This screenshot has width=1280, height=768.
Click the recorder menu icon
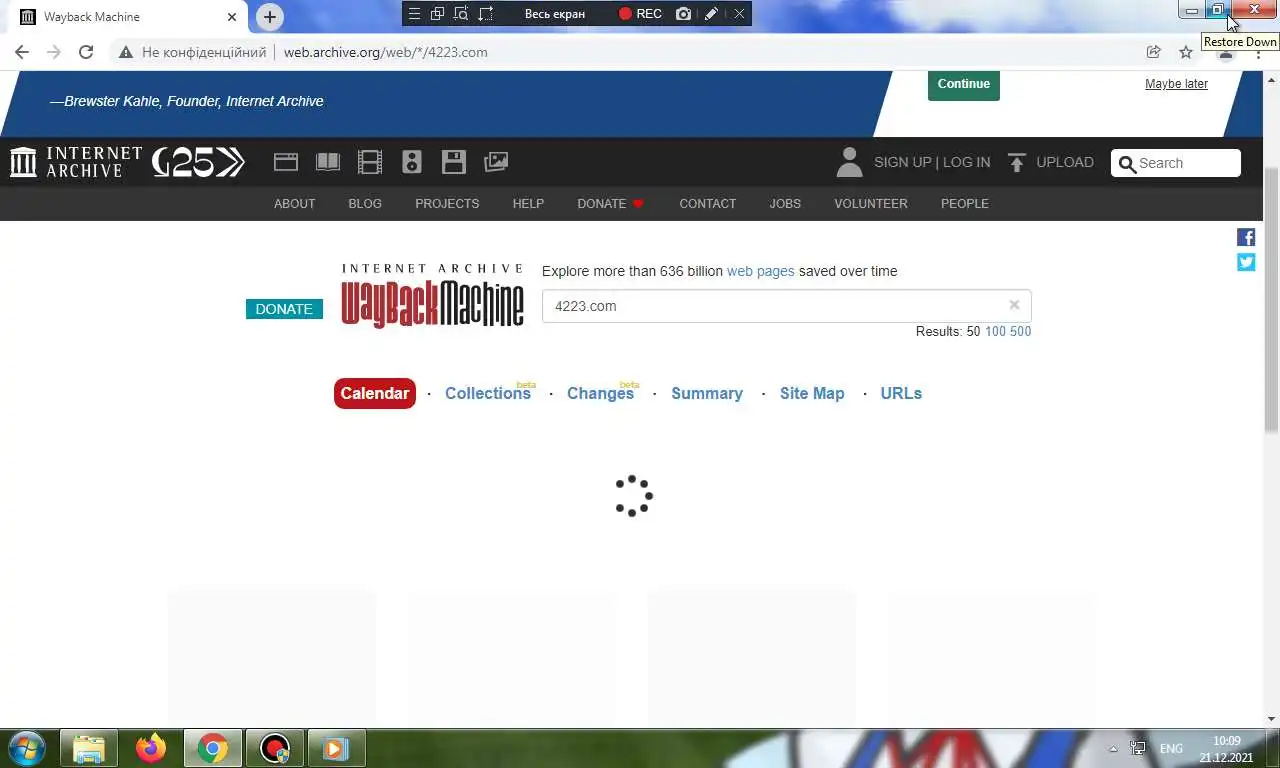click(414, 14)
